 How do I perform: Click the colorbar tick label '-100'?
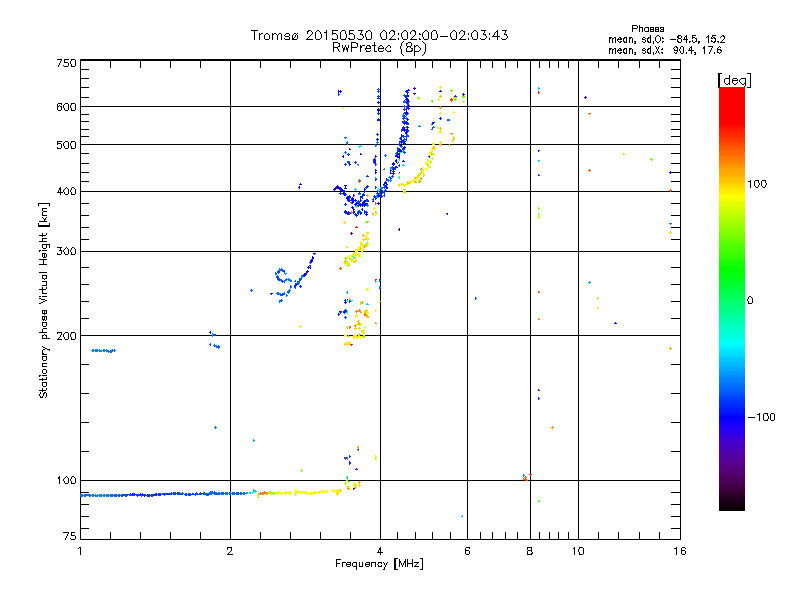[x=761, y=417]
